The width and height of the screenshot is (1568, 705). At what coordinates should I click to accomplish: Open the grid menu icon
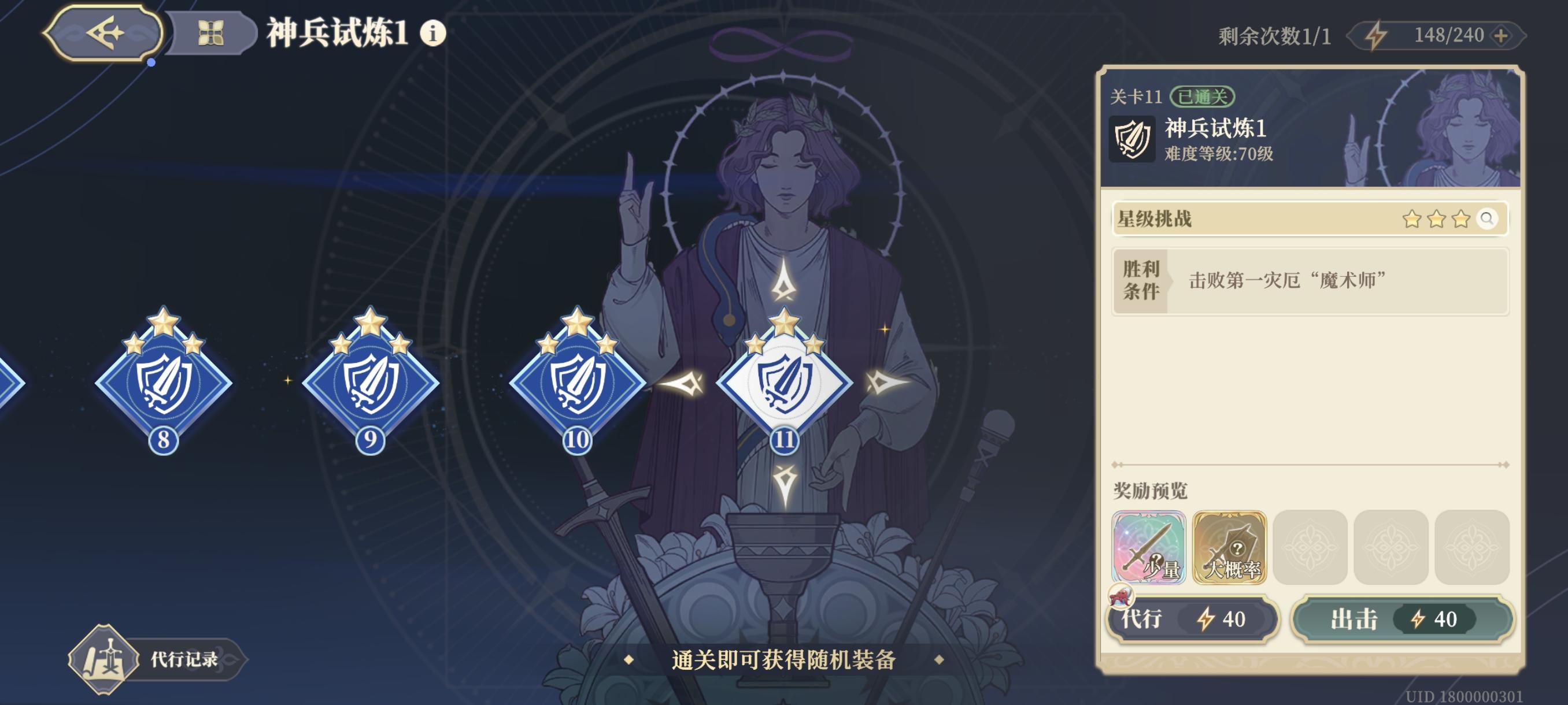tap(210, 33)
